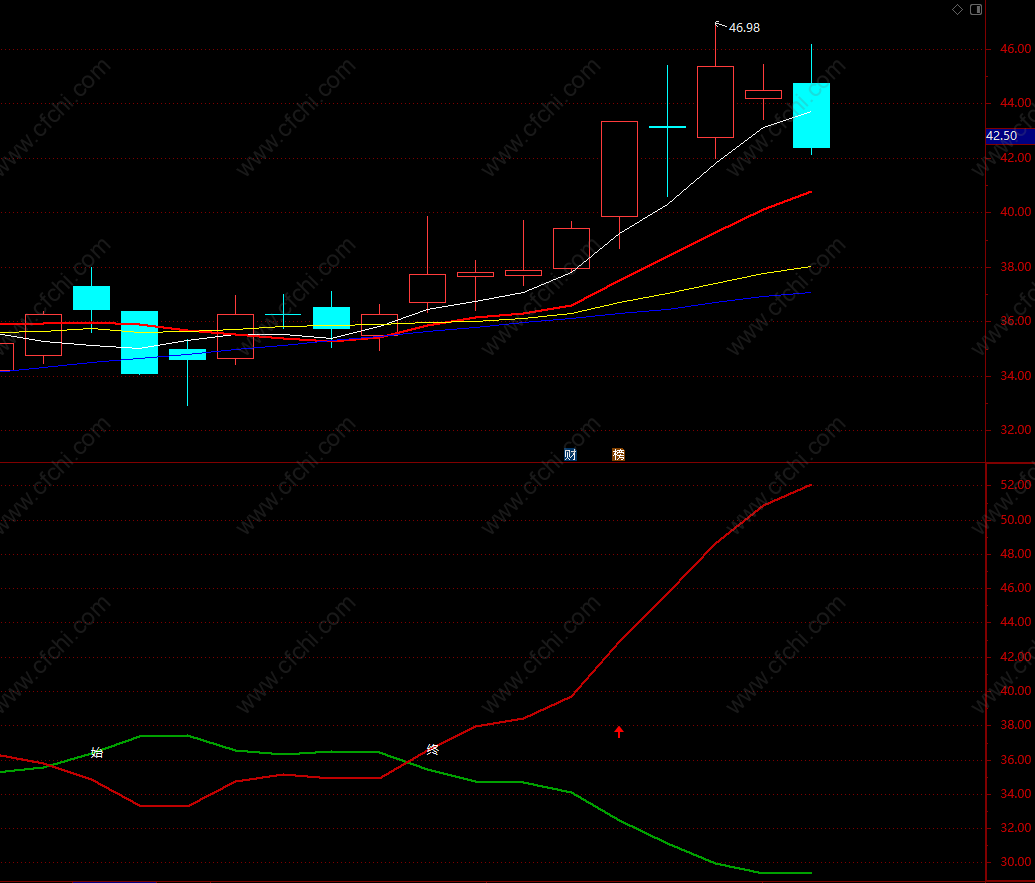Screen dimensions: 1035x883
Task: Select the last cyan candlestick near 42.50
Action: [811, 115]
